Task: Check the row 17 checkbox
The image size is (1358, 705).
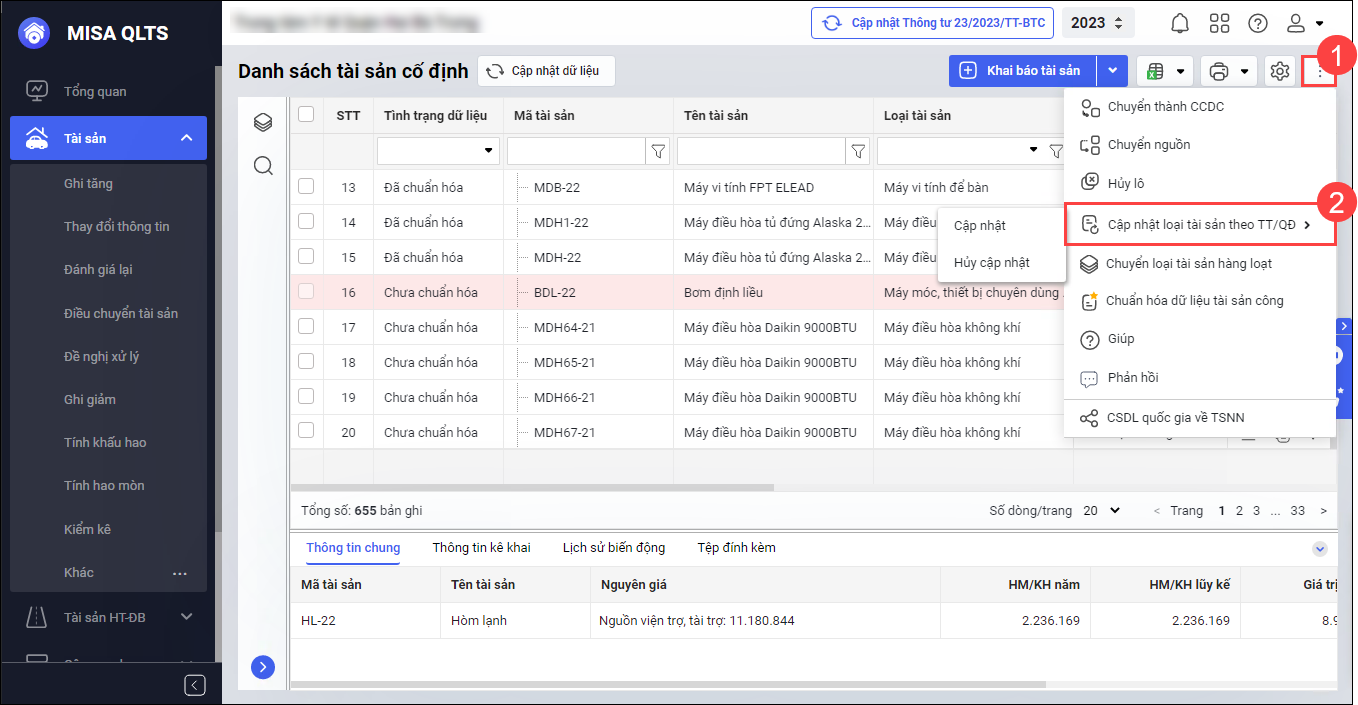Action: click(x=306, y=326)
